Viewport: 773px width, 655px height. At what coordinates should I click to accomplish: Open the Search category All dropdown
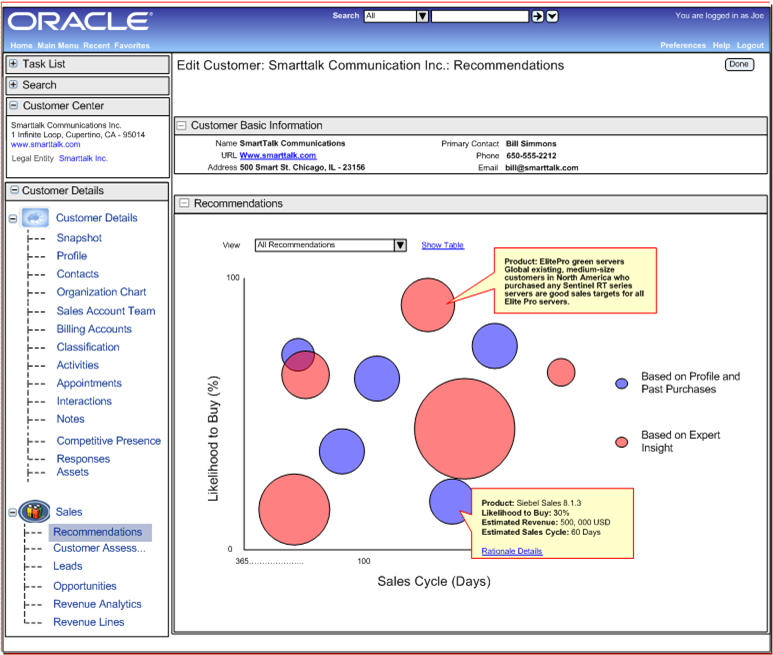click(396, 16)
